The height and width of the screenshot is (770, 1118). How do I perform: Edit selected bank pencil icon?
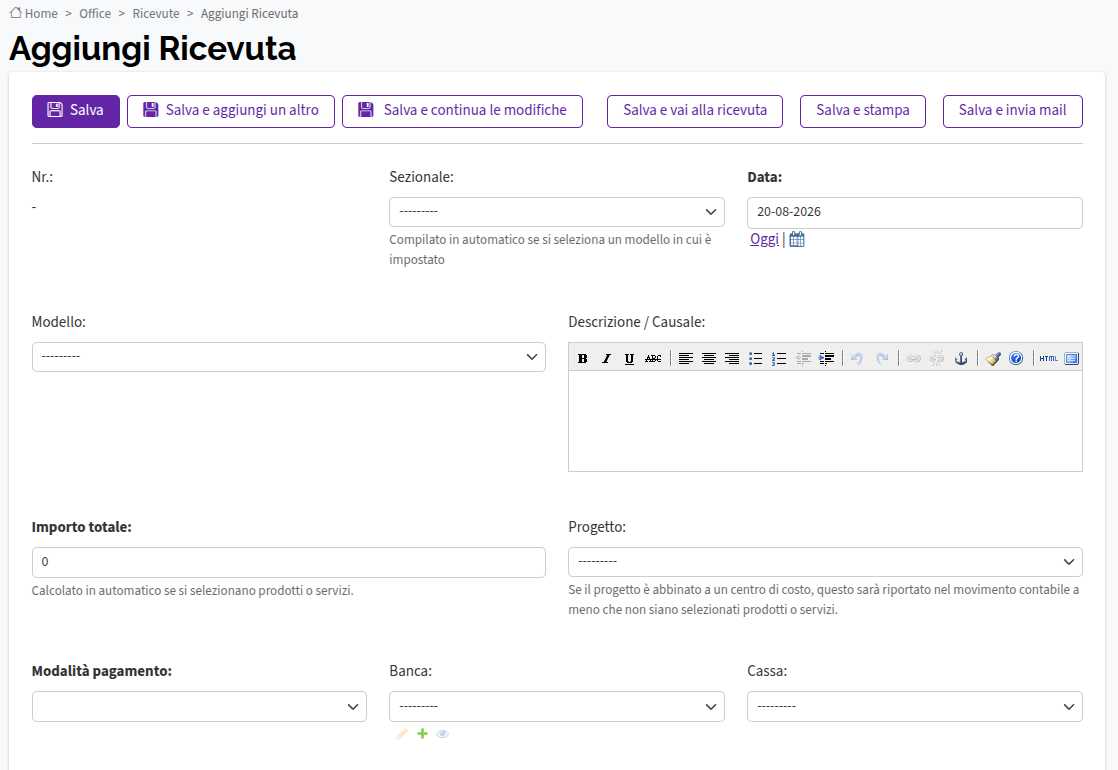pyautogui.click(x=402, y=734)
